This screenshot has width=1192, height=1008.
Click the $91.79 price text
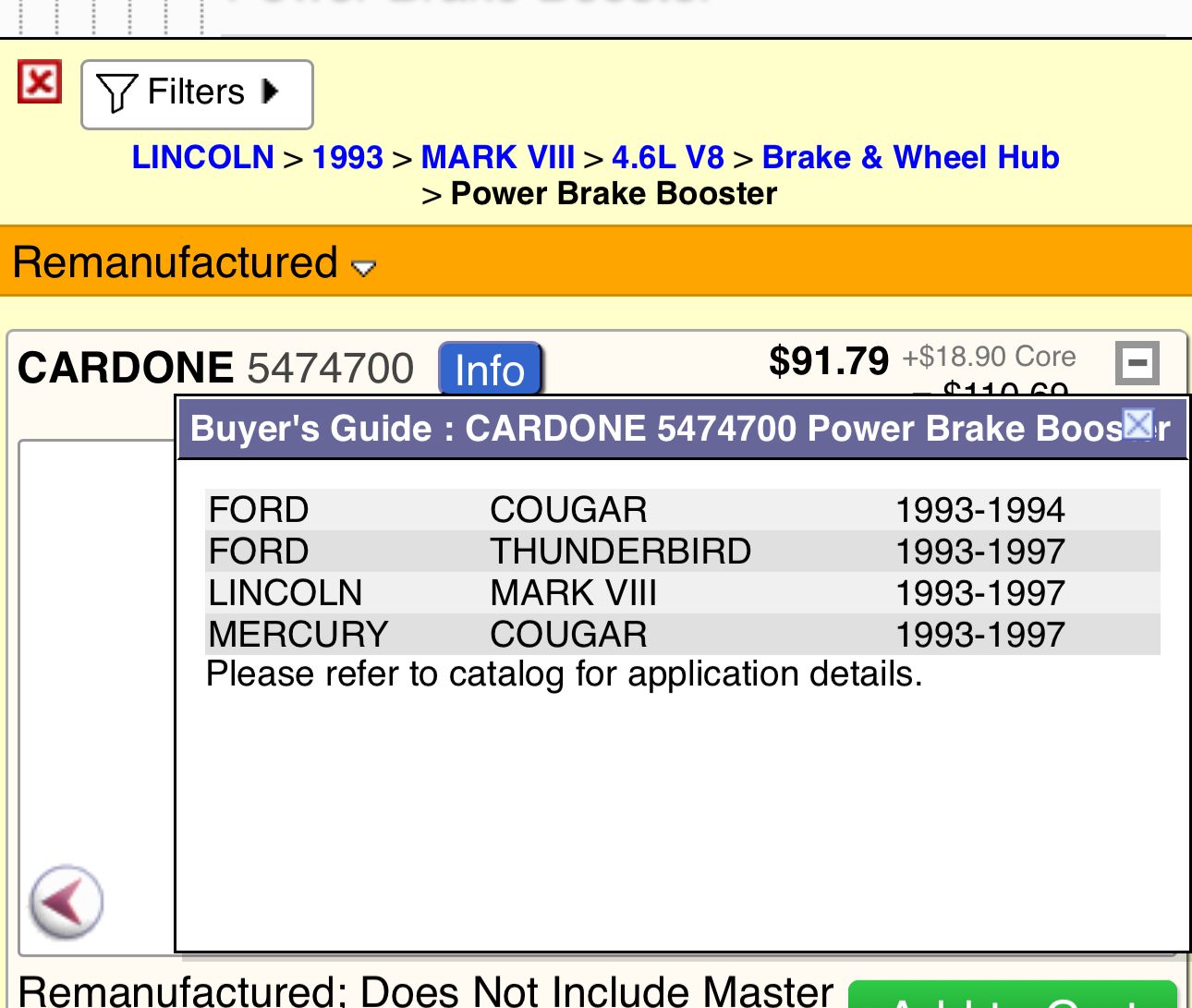[x=828, y=361]
